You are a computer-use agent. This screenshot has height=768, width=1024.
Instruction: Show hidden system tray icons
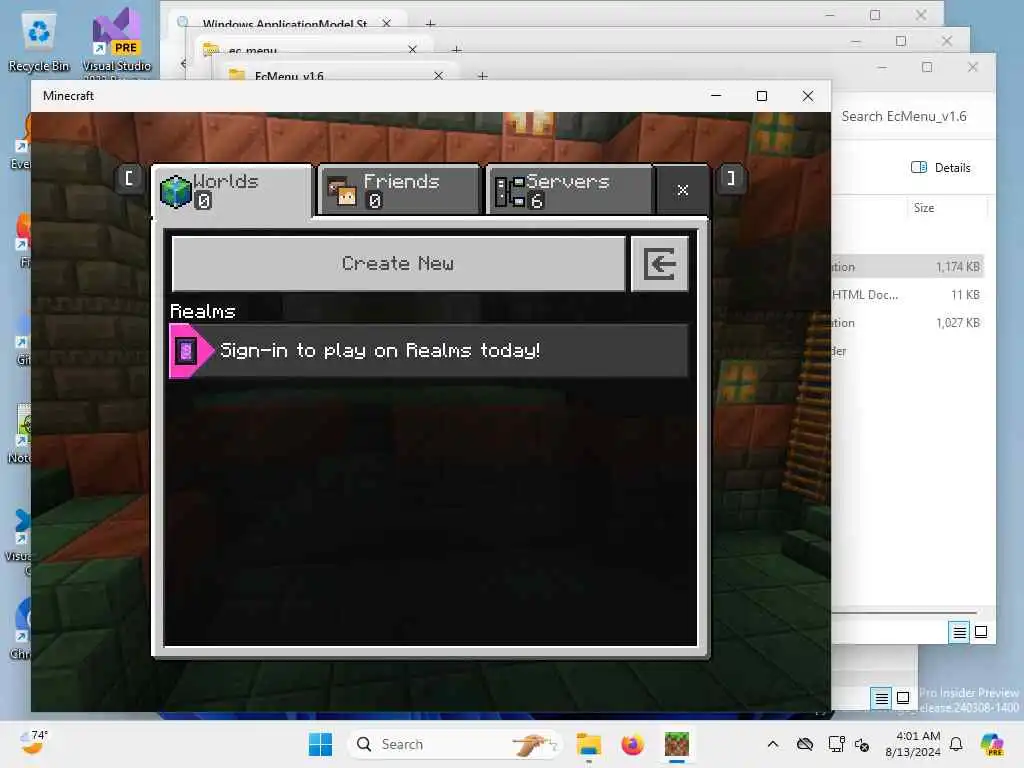click(773, 744)
